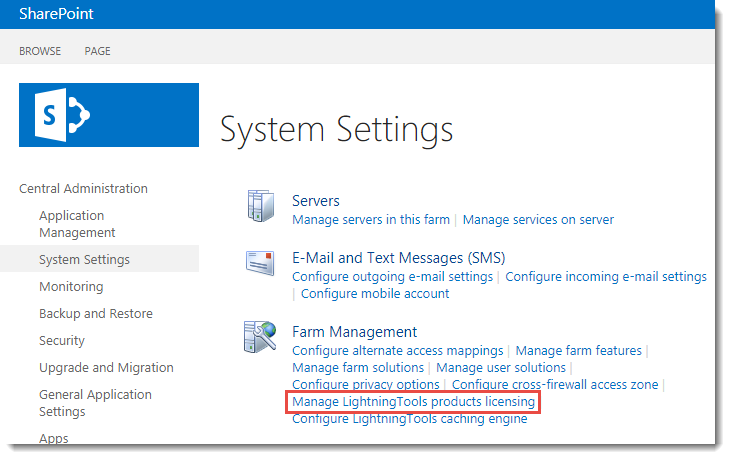730x459 pixels.
Task: Click the Farm Management wrench icon
Action: pyautogui.click(x=260, y=337)
